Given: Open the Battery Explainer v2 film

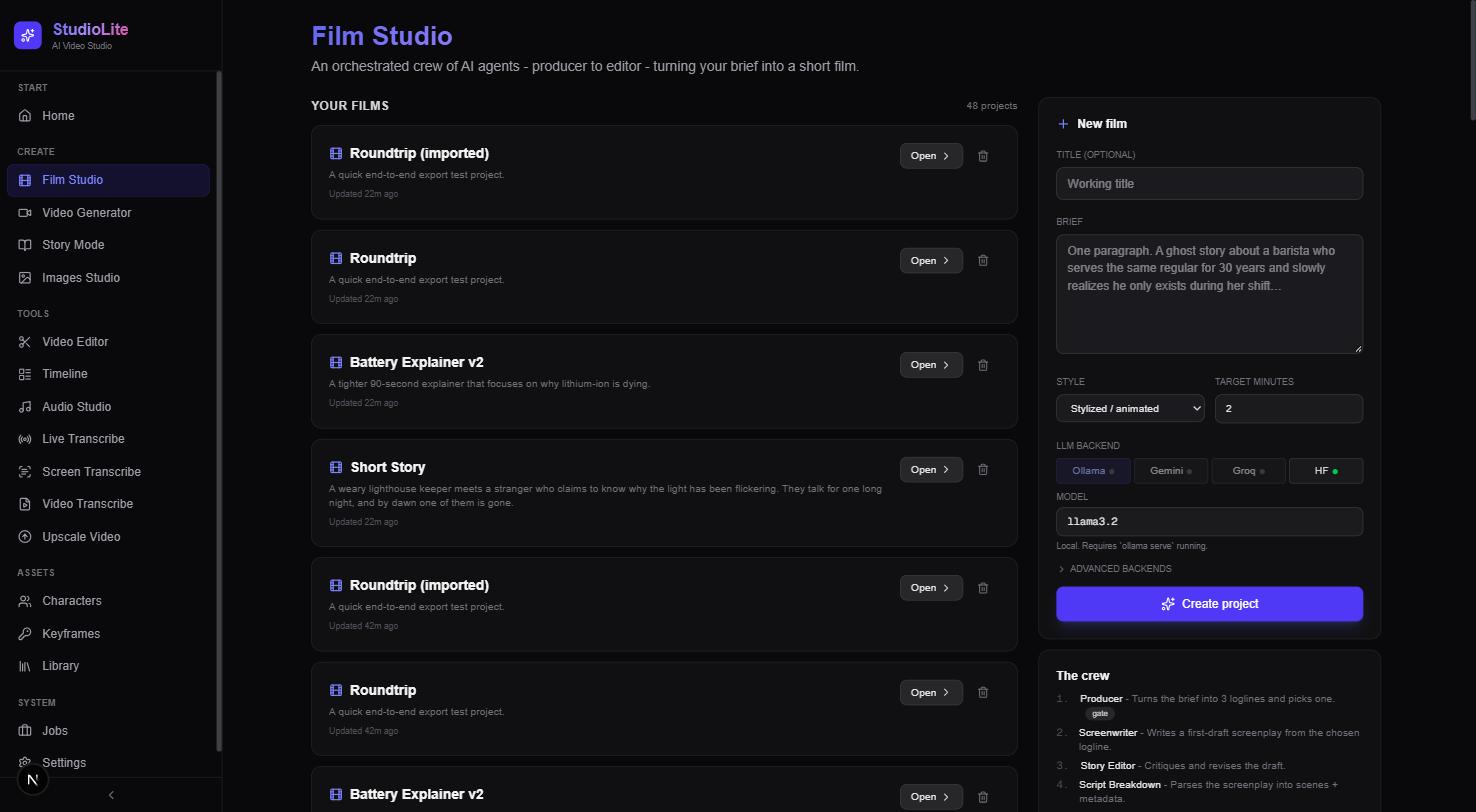Looking at the screenshot, I should click(x=931, y=365).
